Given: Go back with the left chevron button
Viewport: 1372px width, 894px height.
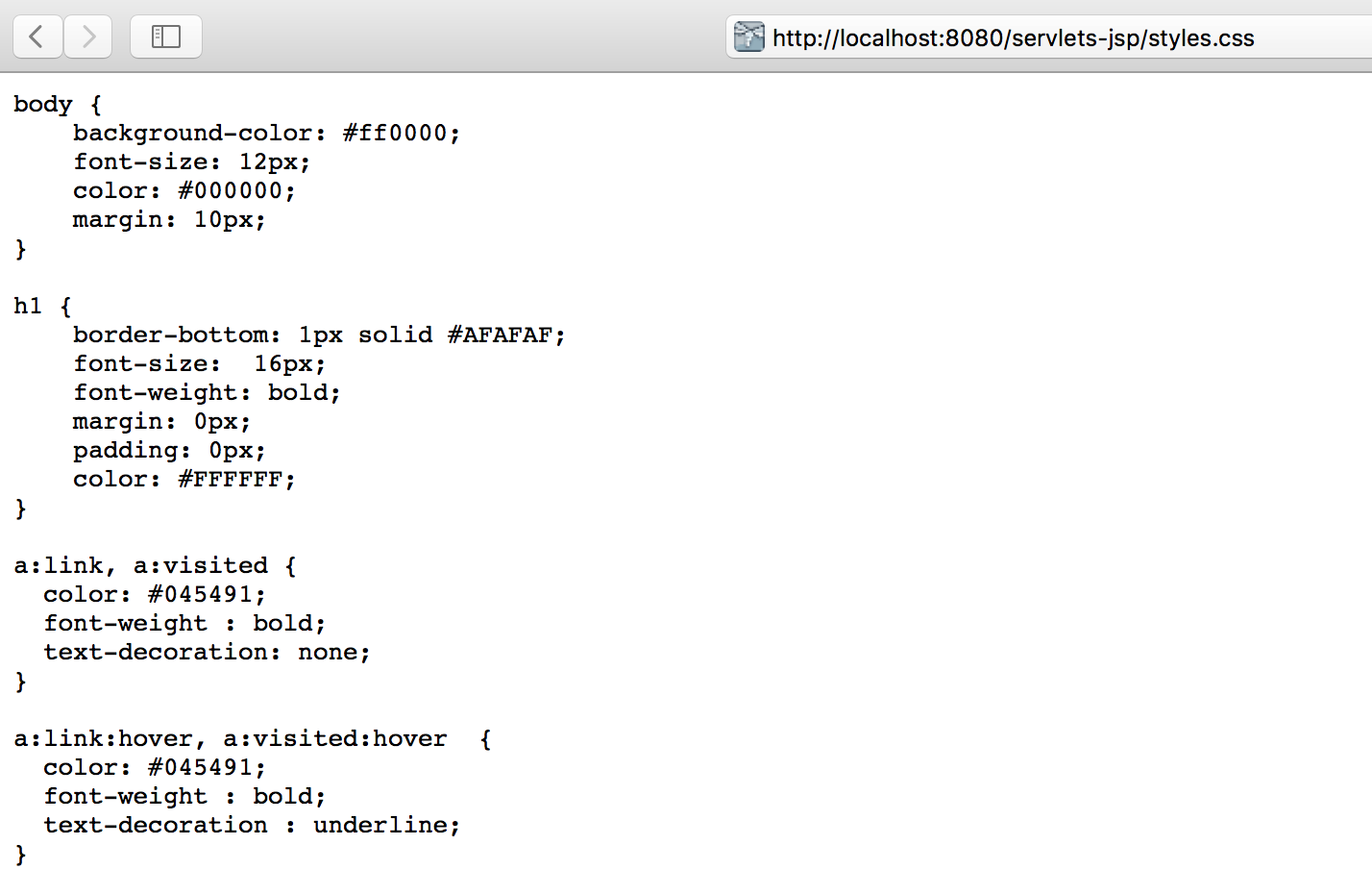Looking at the screenshot, I should (37, 37).
